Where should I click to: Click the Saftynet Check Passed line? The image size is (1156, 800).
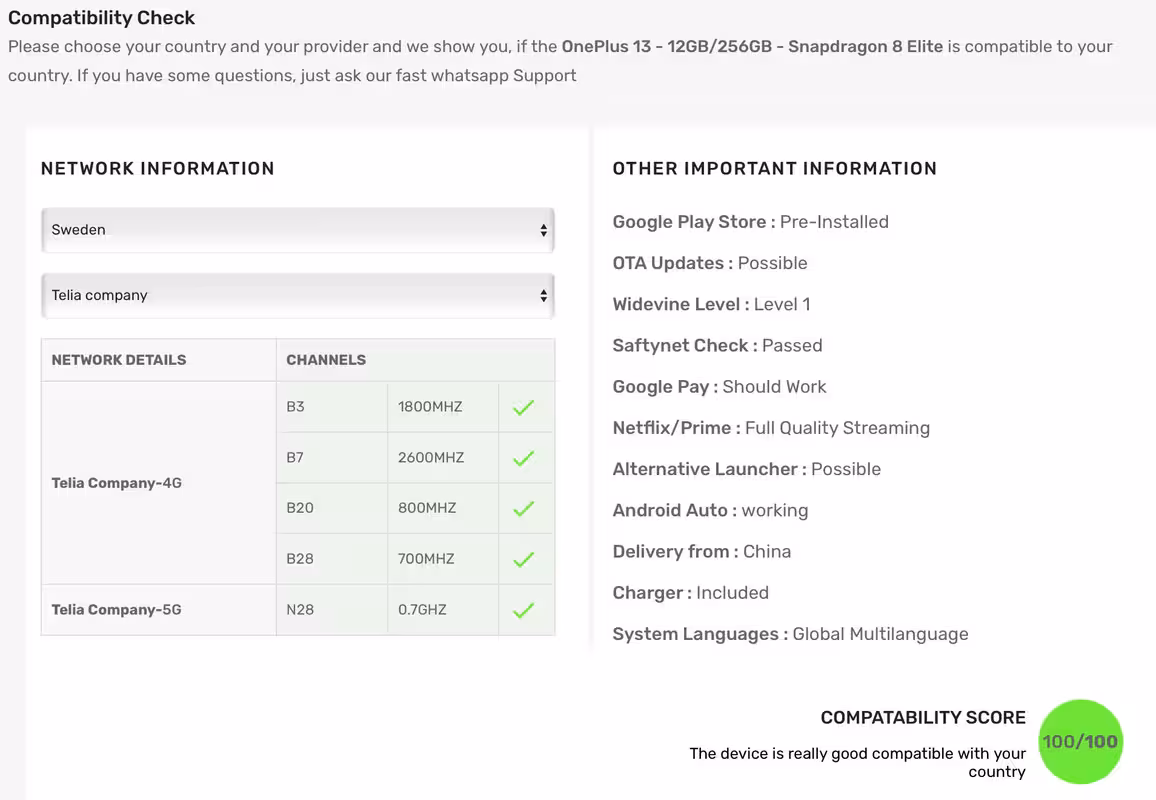717,346
